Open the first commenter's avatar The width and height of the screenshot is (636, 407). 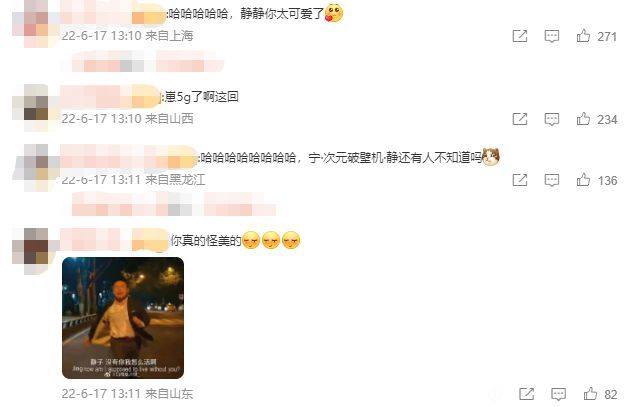click(x=36, y=24)
